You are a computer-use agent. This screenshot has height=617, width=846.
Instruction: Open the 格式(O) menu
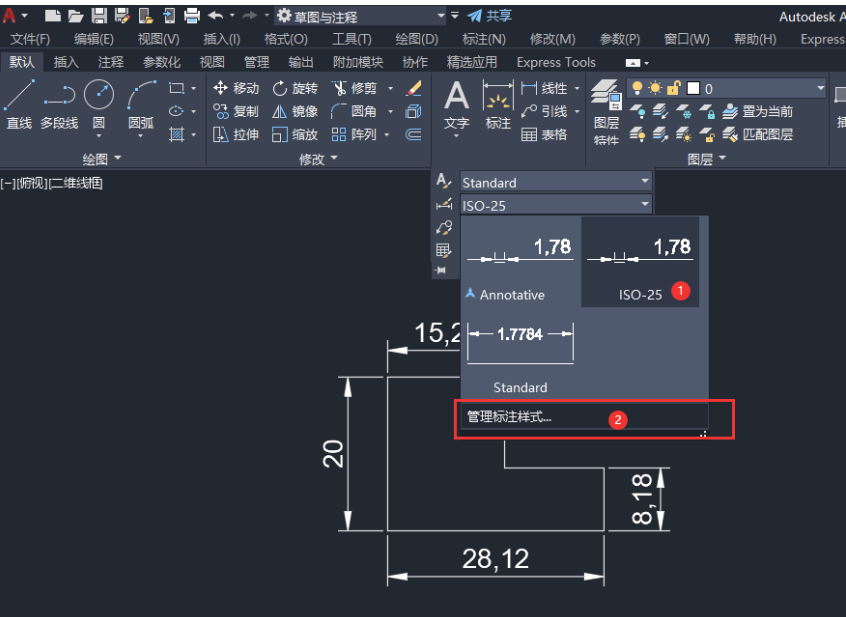pos(286,39)
